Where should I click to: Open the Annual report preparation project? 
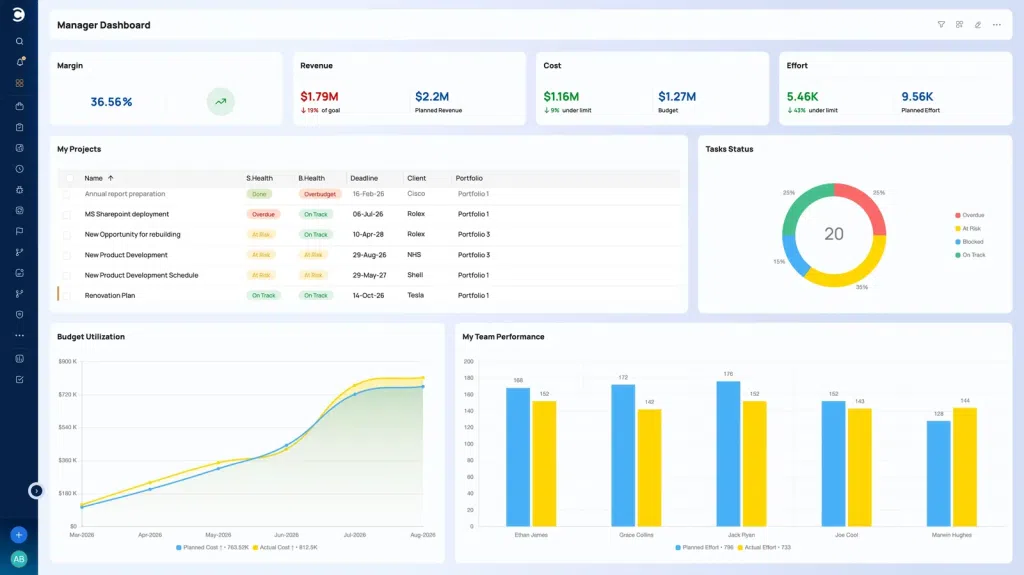[x=125, y=194]
